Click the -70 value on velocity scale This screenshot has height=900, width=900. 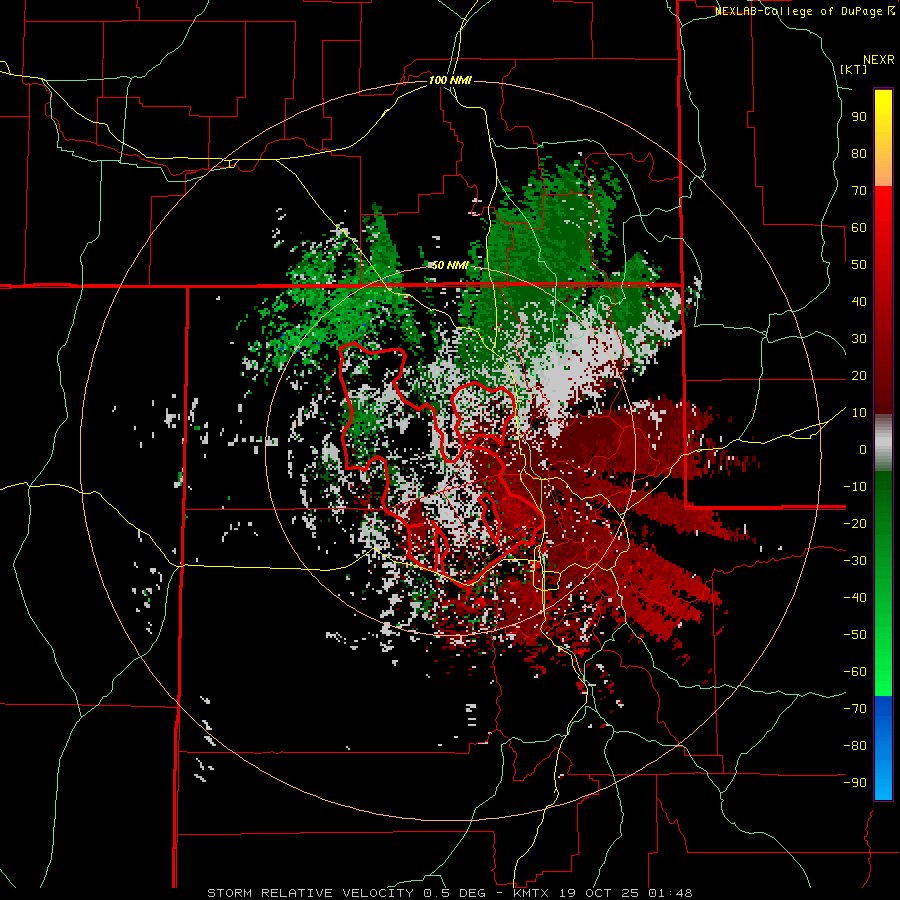click(x=855, y=709)
